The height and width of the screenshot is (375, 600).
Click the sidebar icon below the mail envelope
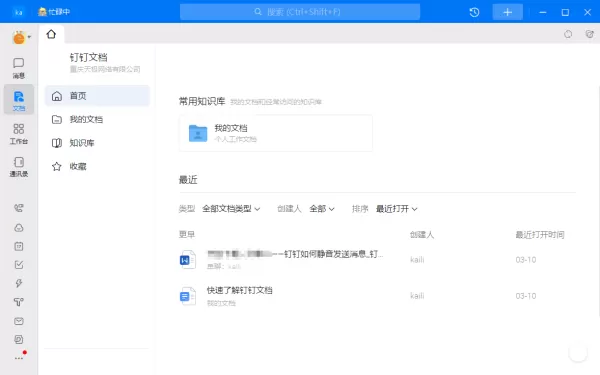pos(19,339)
